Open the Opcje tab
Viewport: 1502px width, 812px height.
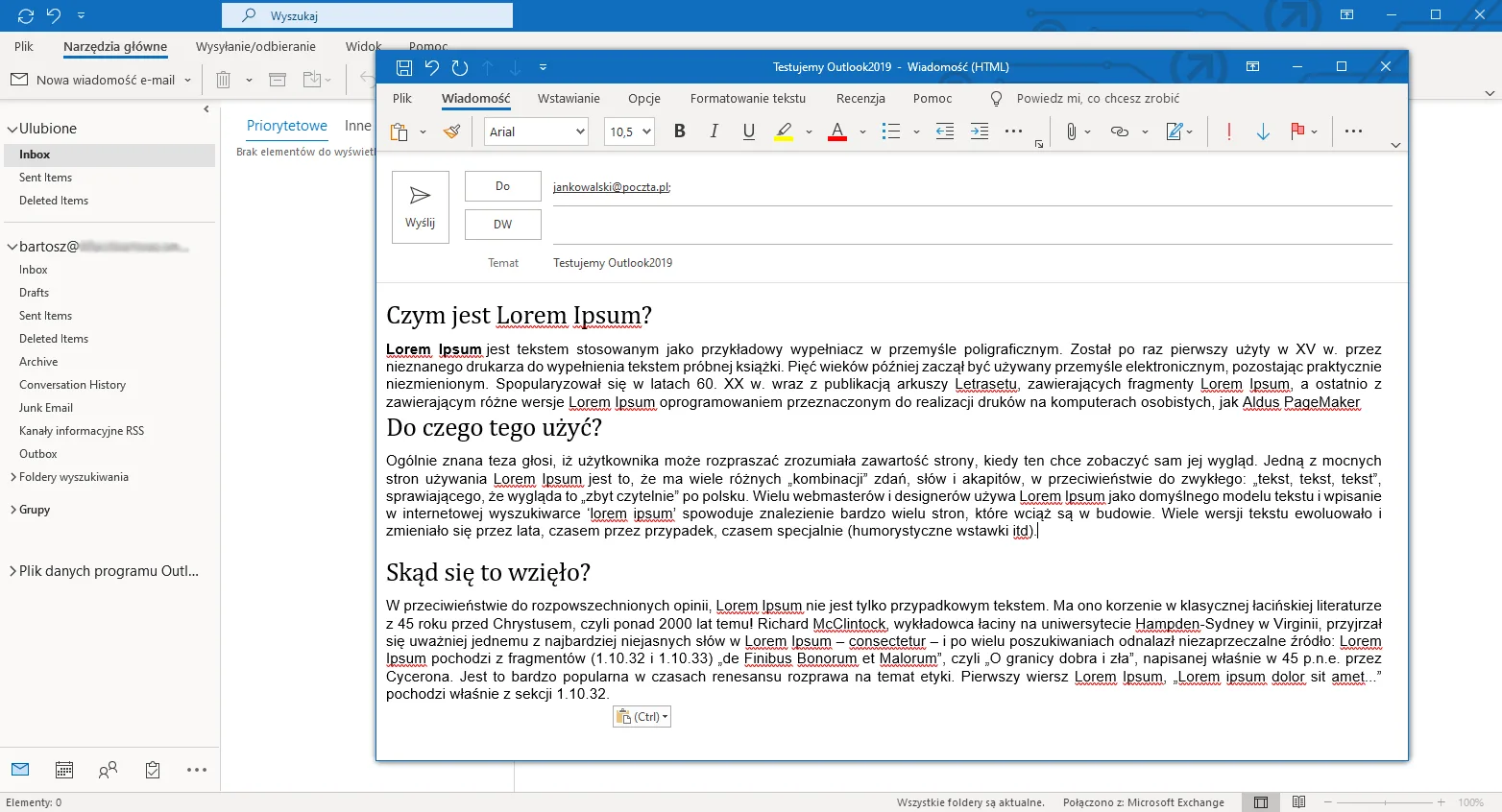644,98
